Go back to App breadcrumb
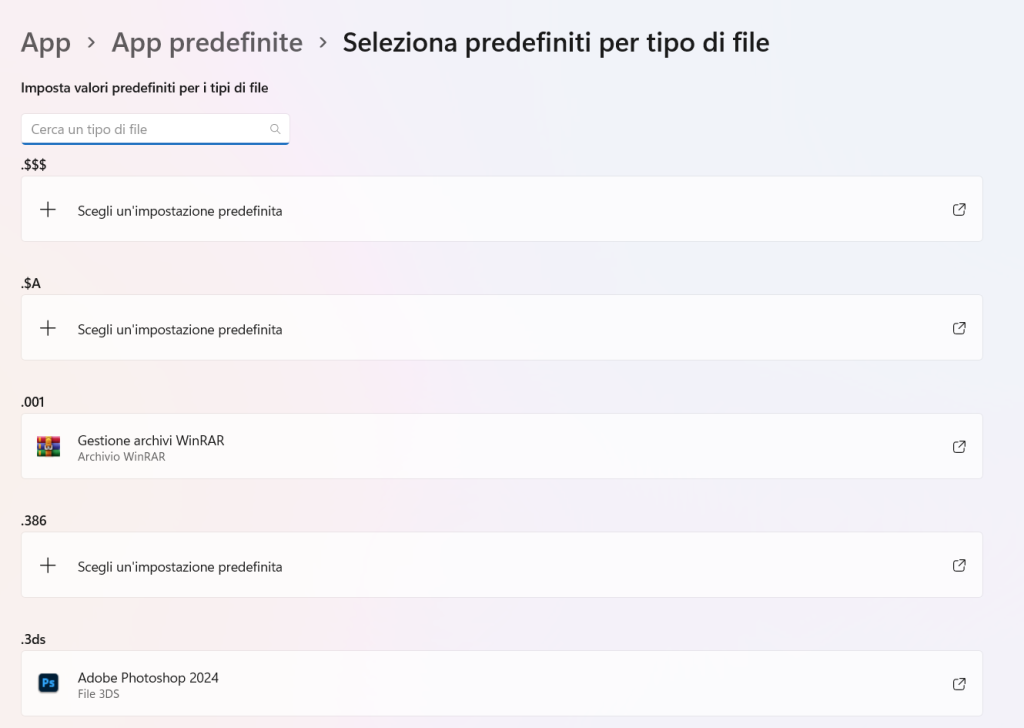 (x=46, y=43)
